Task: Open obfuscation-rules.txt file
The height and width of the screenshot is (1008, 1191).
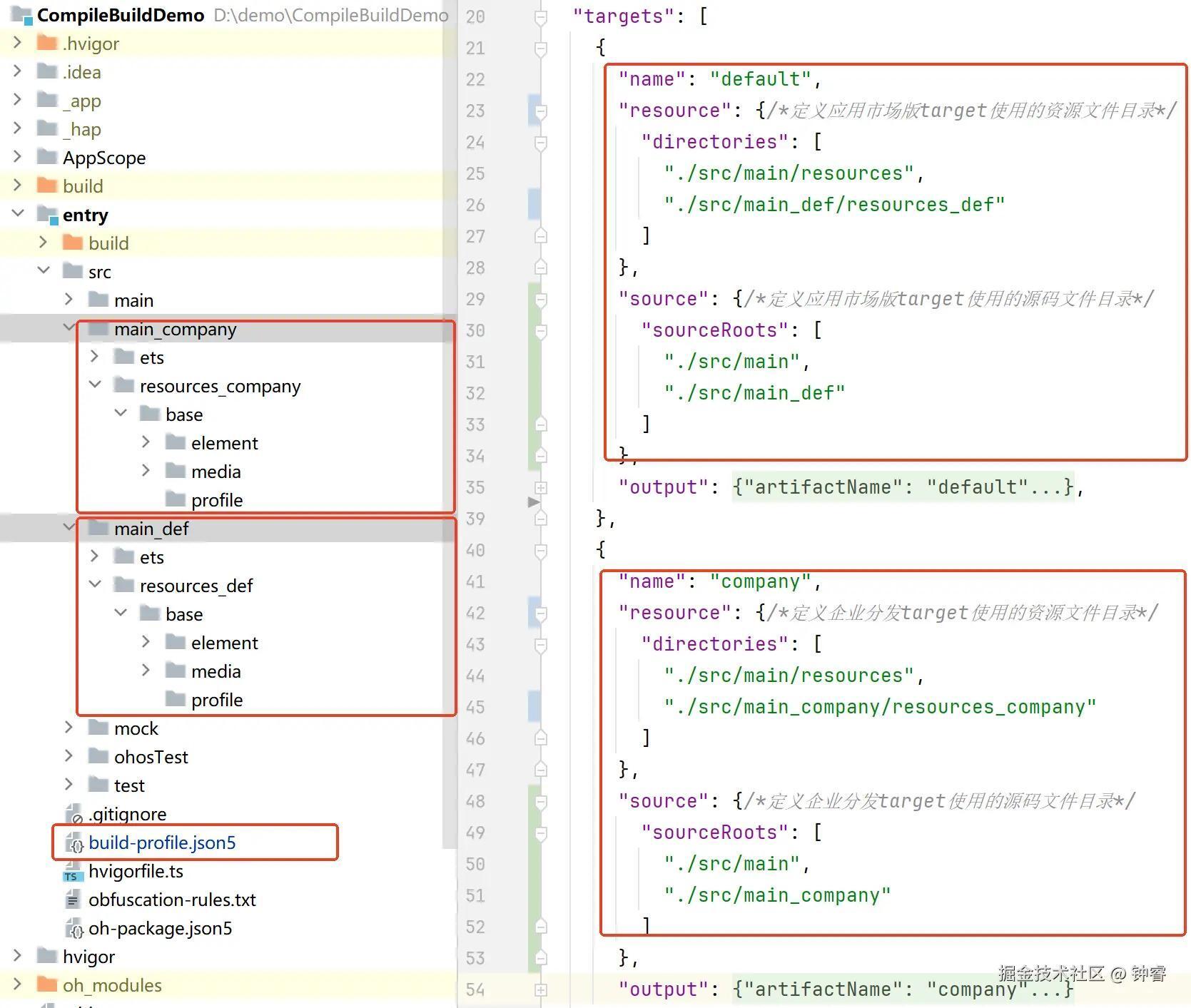Action: coord(172,900)
